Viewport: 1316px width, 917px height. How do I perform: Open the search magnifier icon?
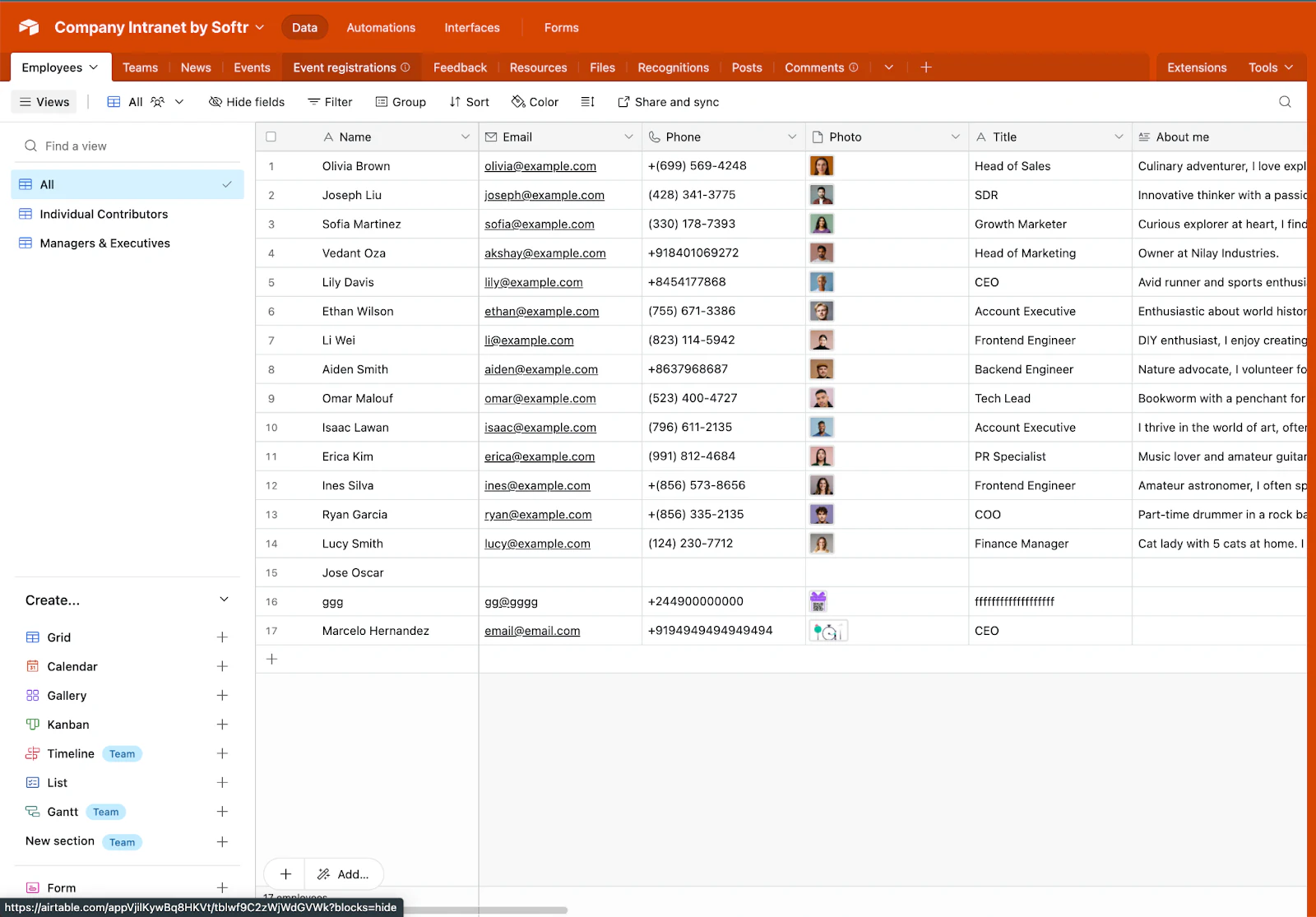1285,102
